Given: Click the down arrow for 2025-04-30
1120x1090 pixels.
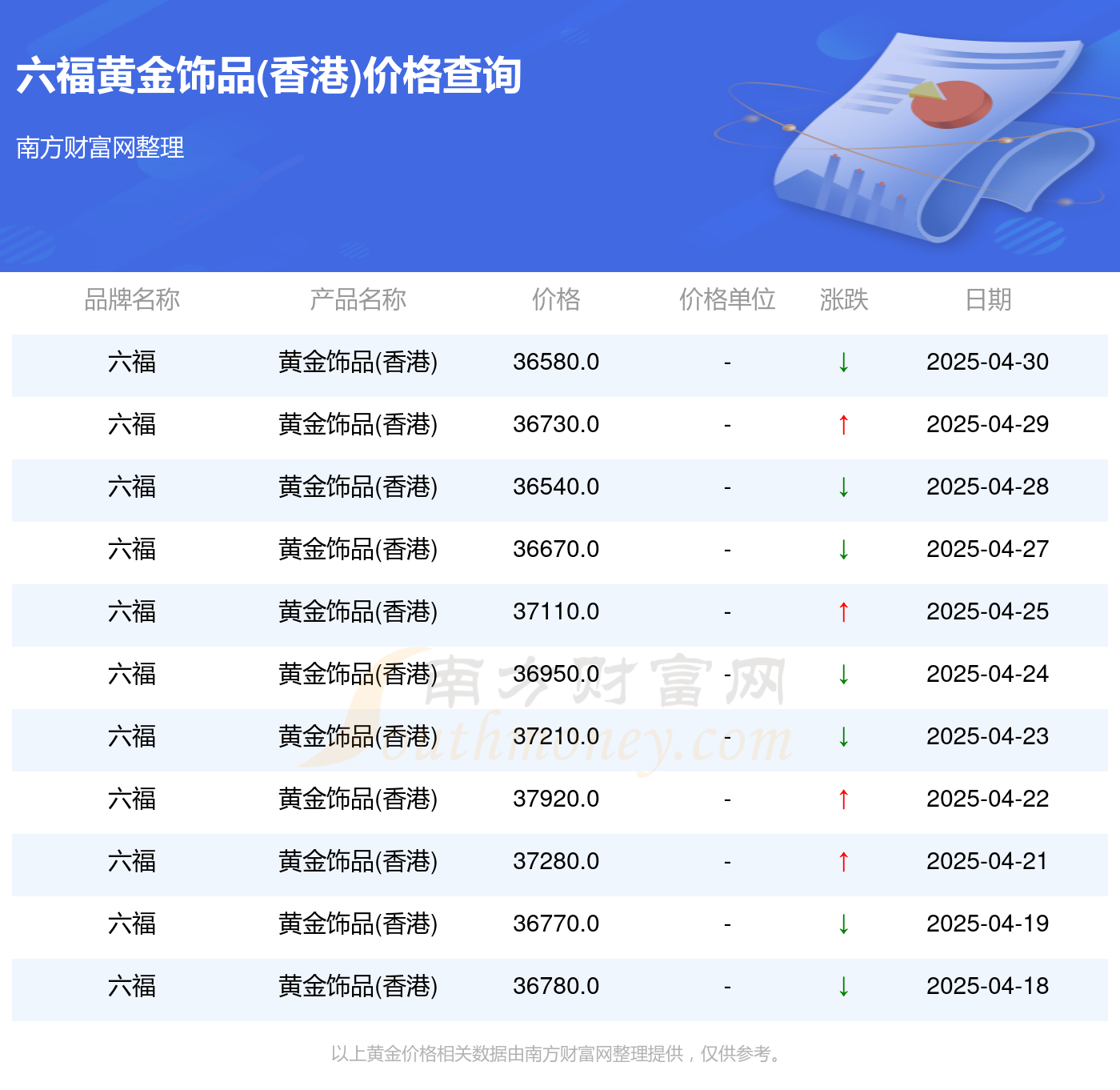Looking at the screenshot, I should tap(843, 363).
